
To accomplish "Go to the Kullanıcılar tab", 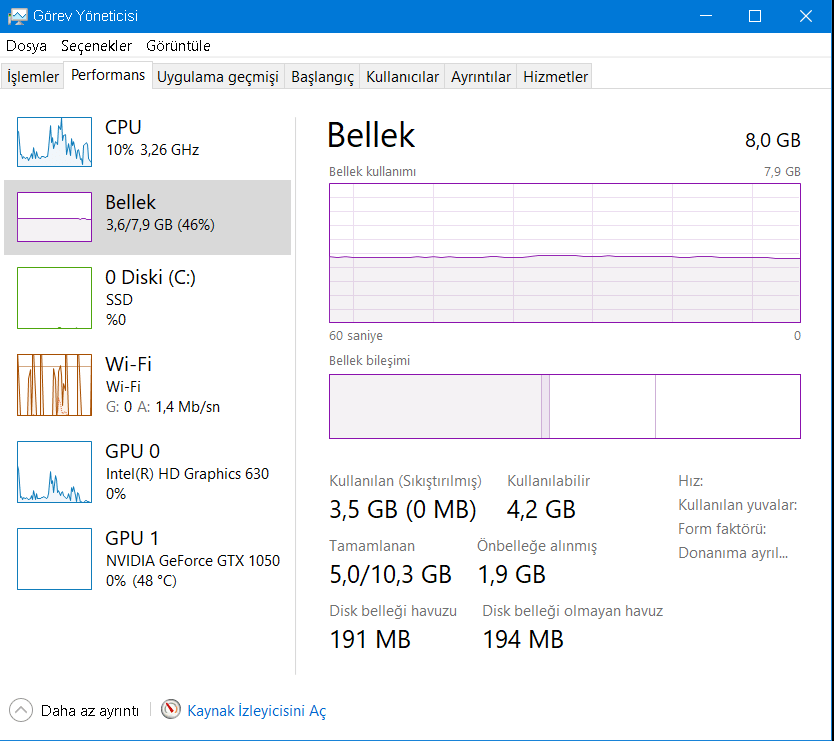I will (x=403, y=77).
